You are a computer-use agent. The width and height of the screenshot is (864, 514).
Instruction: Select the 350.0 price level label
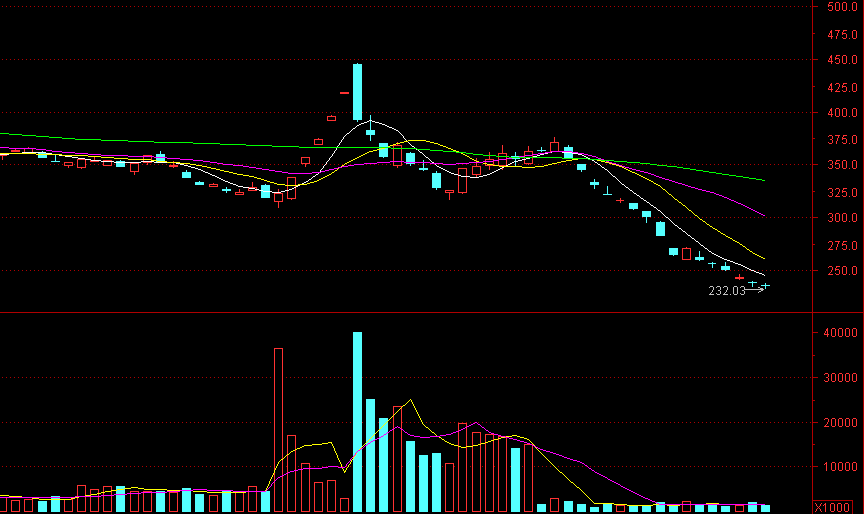[842, 165]
